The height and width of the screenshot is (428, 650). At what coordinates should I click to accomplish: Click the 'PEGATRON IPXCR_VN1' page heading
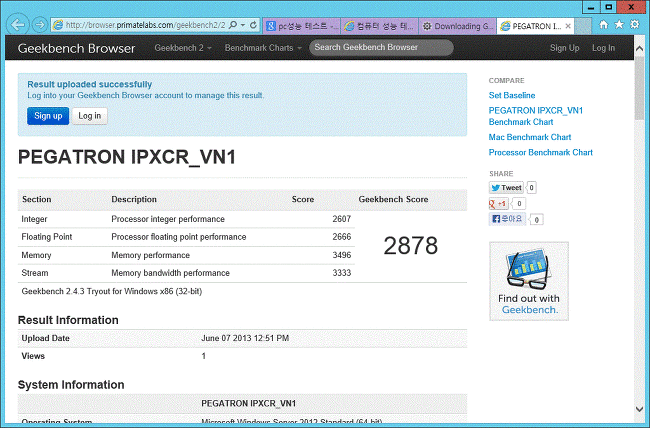pyautogui.click(x=127, y=157)
